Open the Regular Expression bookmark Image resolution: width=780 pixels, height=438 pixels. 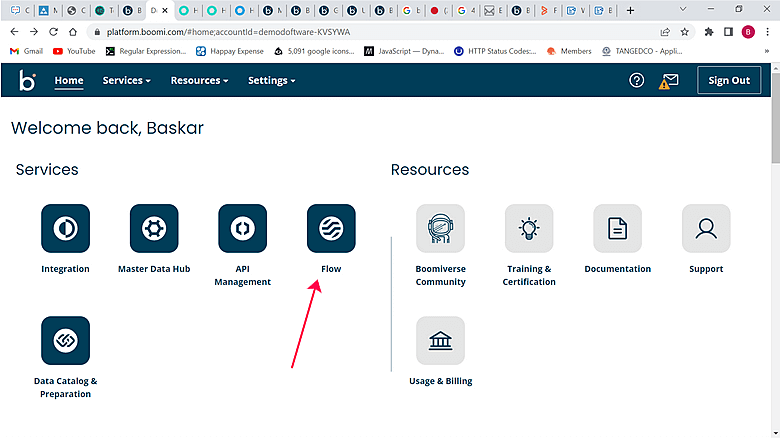pos(146,51)
